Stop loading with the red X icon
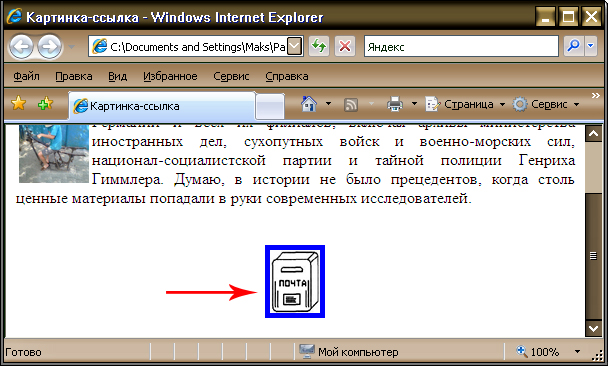Image resolution: width=608 pixels, height=366 pixels. point(345,47)
